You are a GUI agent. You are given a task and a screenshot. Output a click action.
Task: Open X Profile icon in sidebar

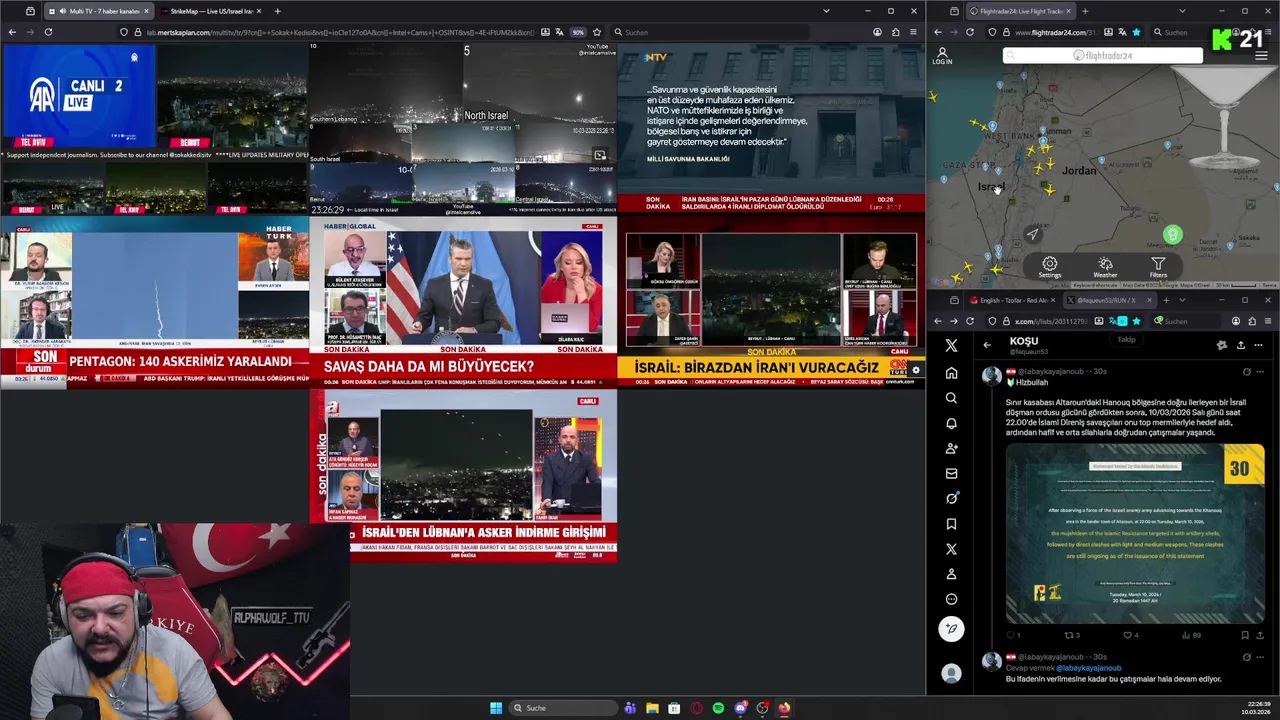point(951,574)
